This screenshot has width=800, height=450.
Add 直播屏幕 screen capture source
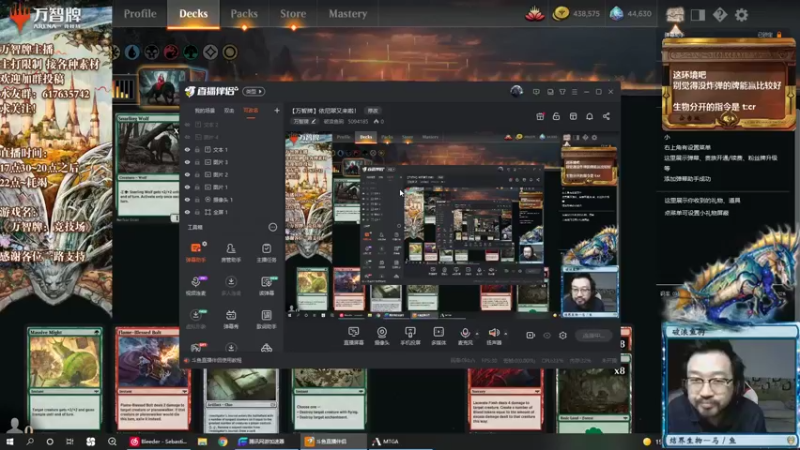(x=353, y=336)
